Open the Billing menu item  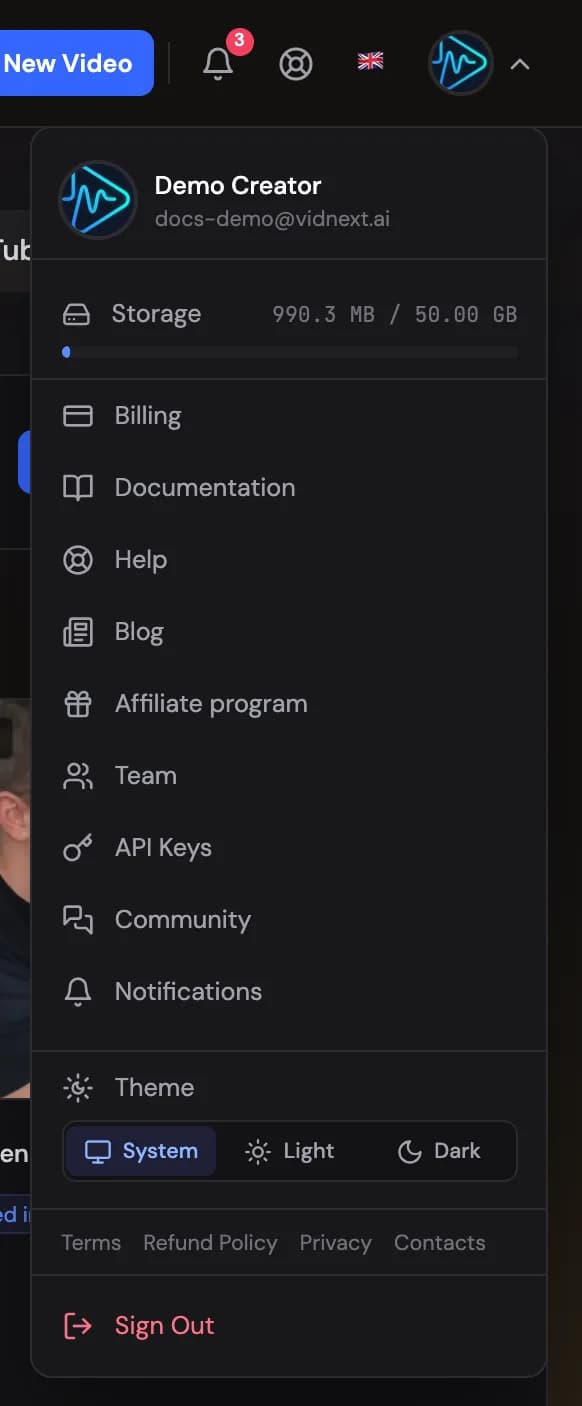[x=289, y=416]
